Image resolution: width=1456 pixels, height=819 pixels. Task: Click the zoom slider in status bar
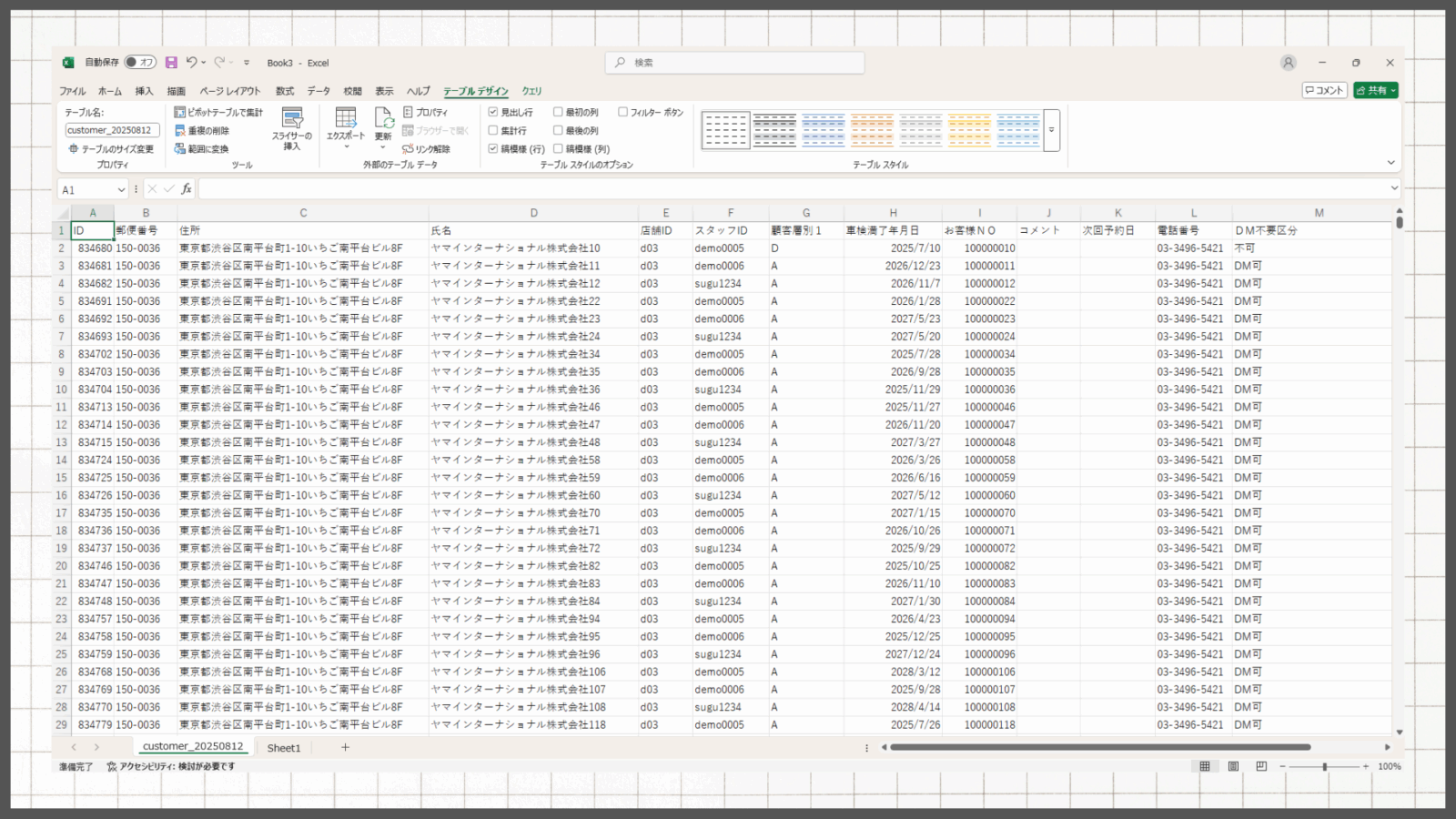(x=1324, y=766)
